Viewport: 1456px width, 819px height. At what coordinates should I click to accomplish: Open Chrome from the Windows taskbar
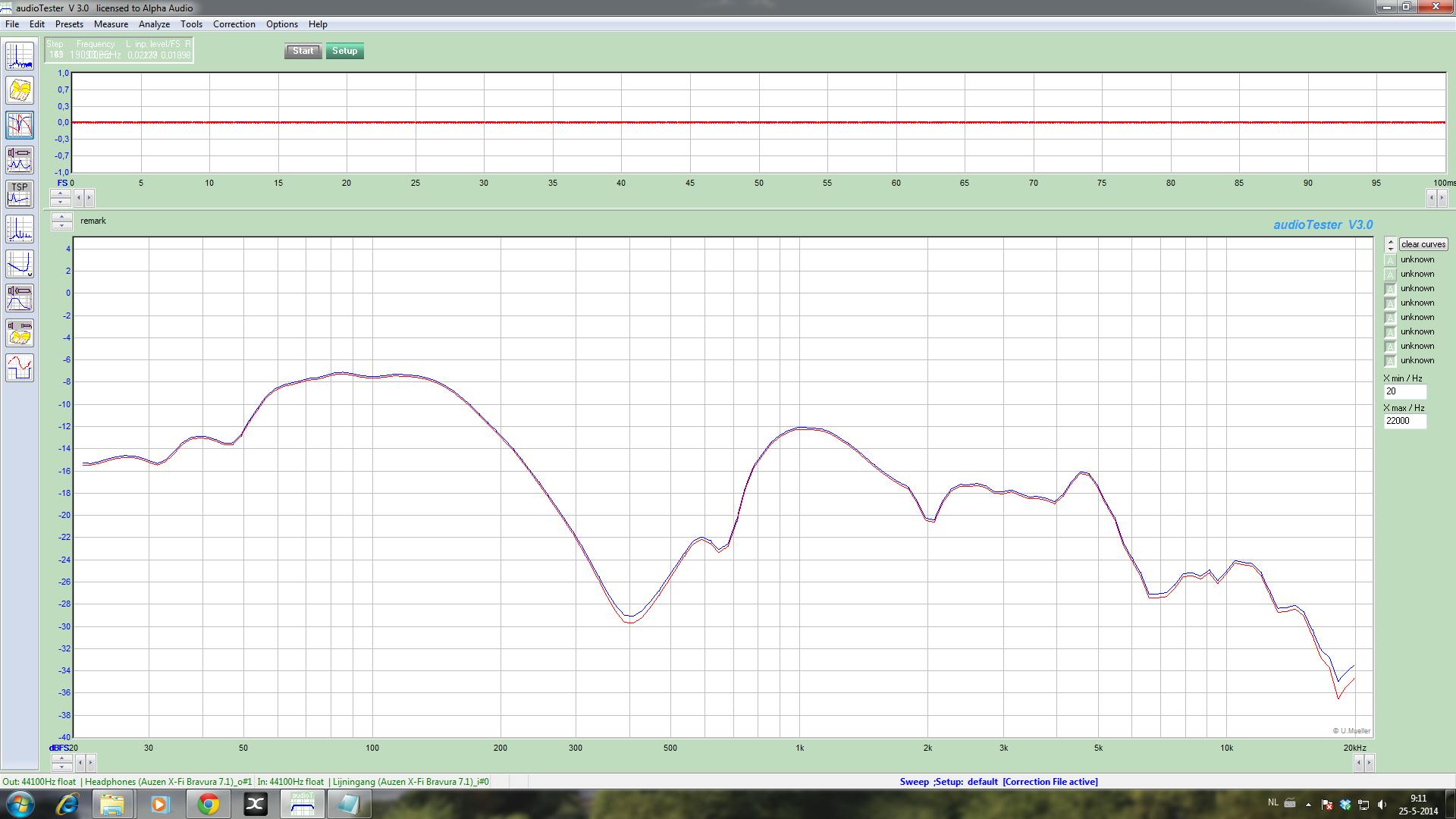coord(208,804)
